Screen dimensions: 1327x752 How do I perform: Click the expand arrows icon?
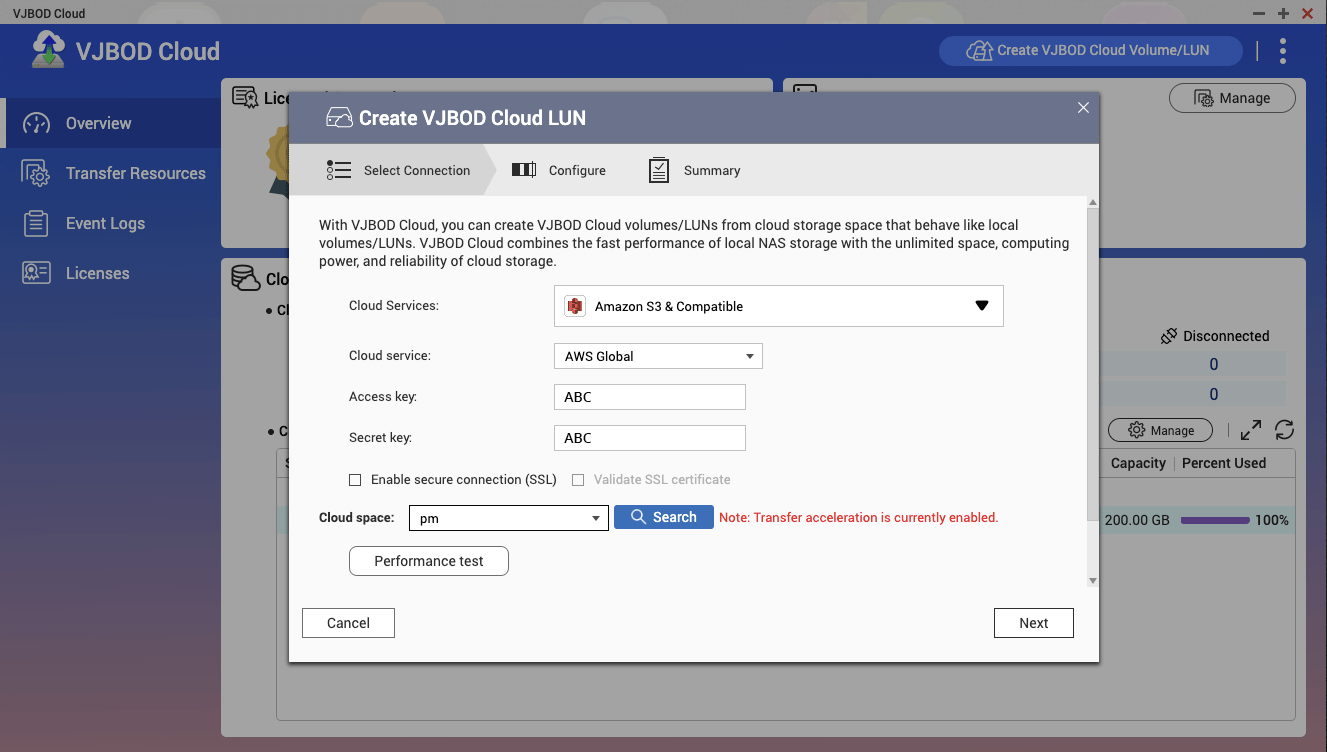pos(1250,430)
